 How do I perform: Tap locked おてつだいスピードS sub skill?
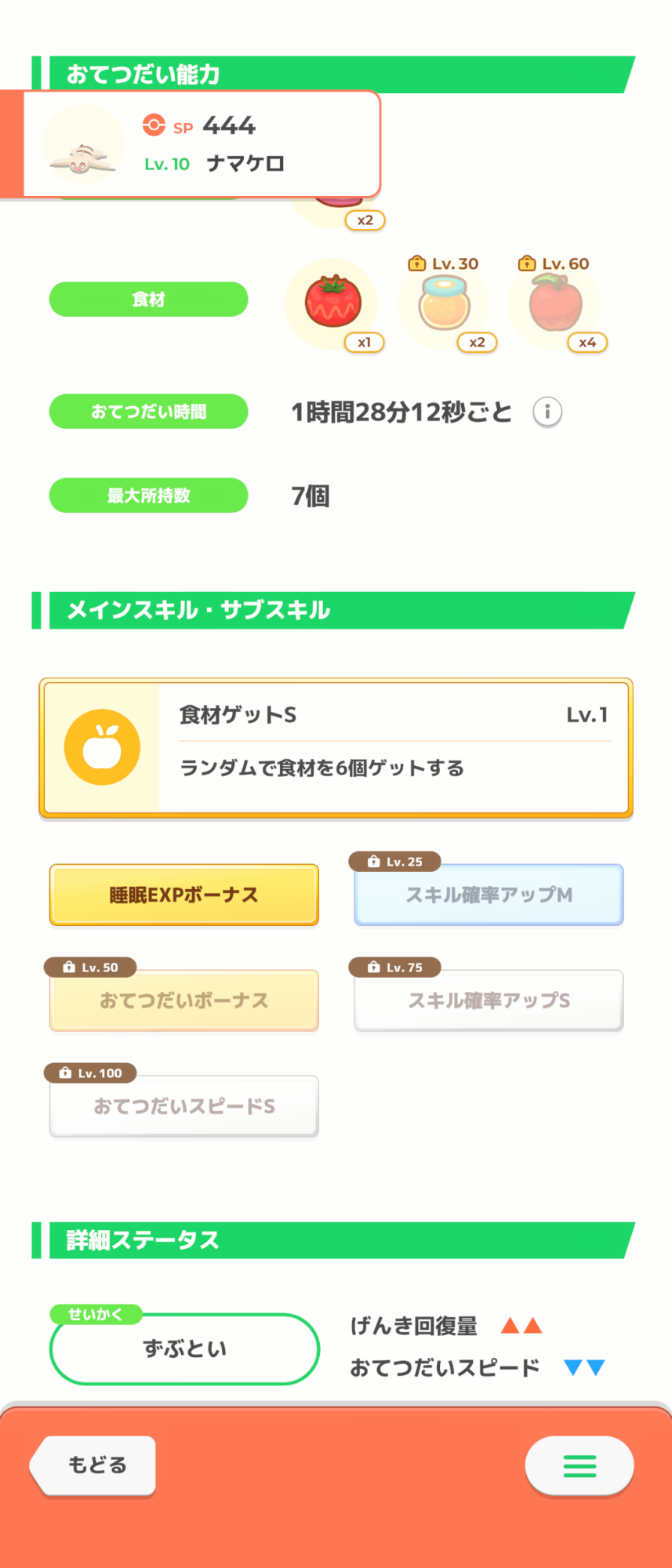coord(184,1106)
